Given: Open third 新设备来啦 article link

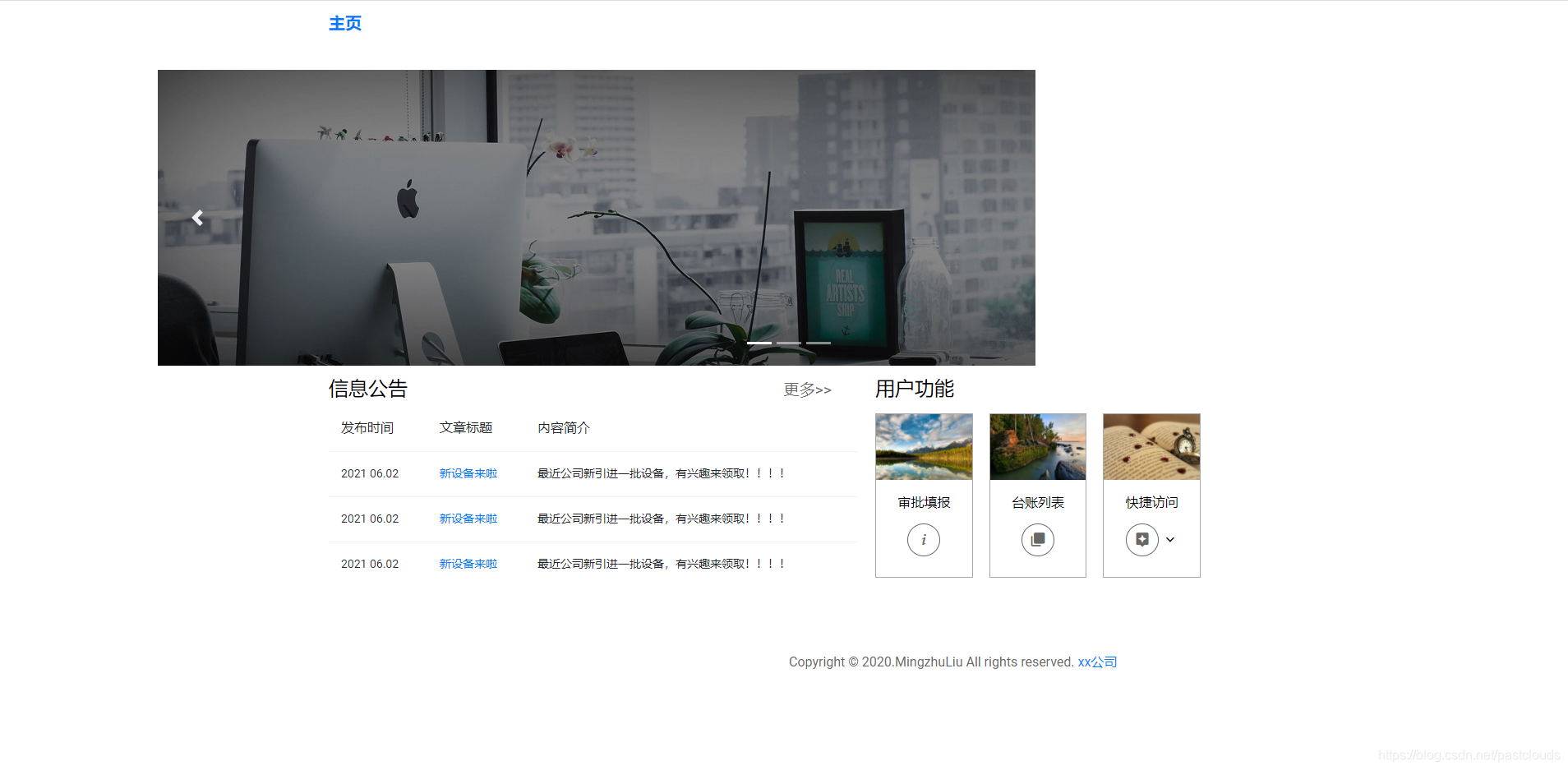Looking at the screenshot, I should click(x=468, y=564).
